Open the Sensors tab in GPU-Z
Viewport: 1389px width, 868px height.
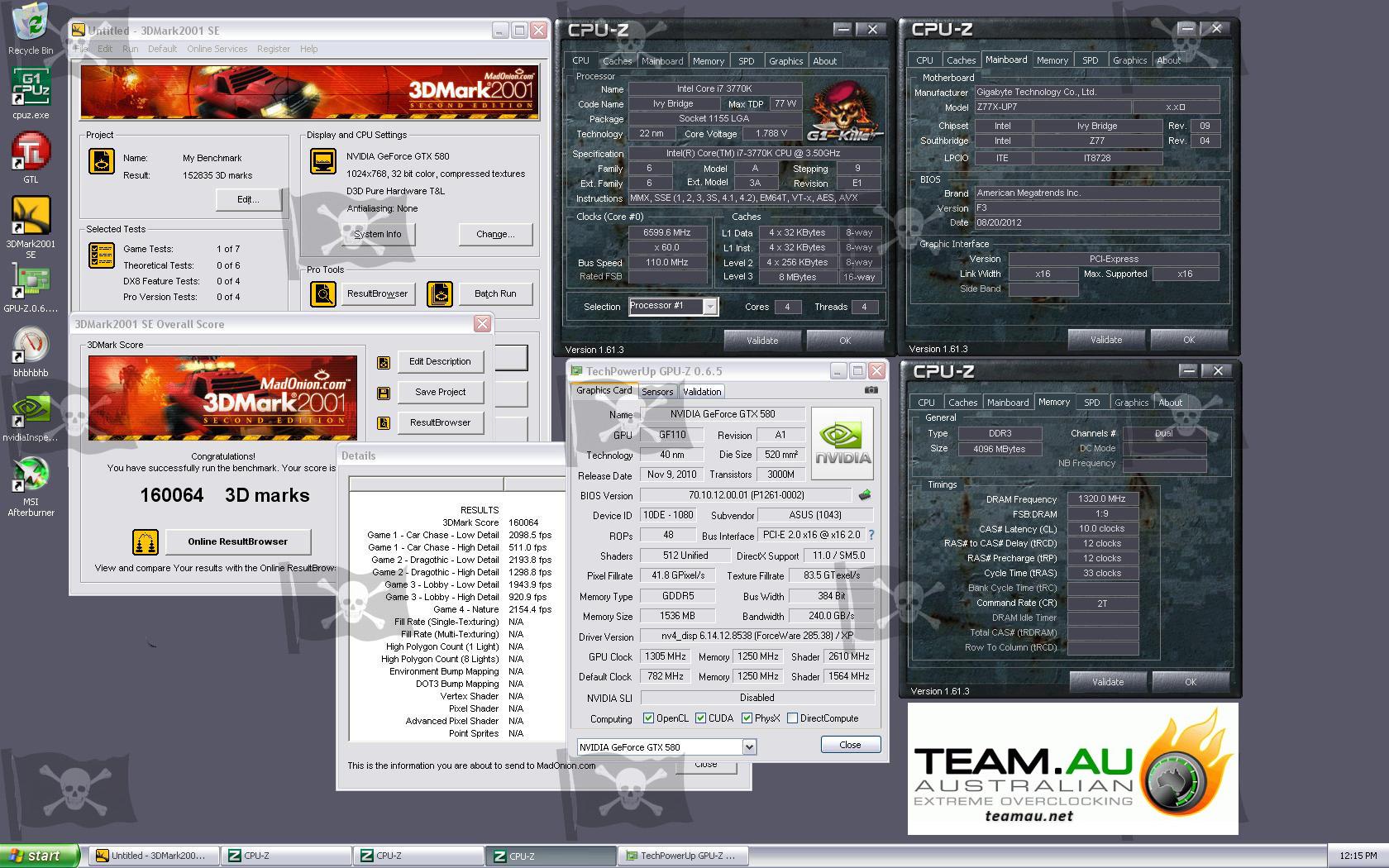pyautogui.click(x=657, y=392)
